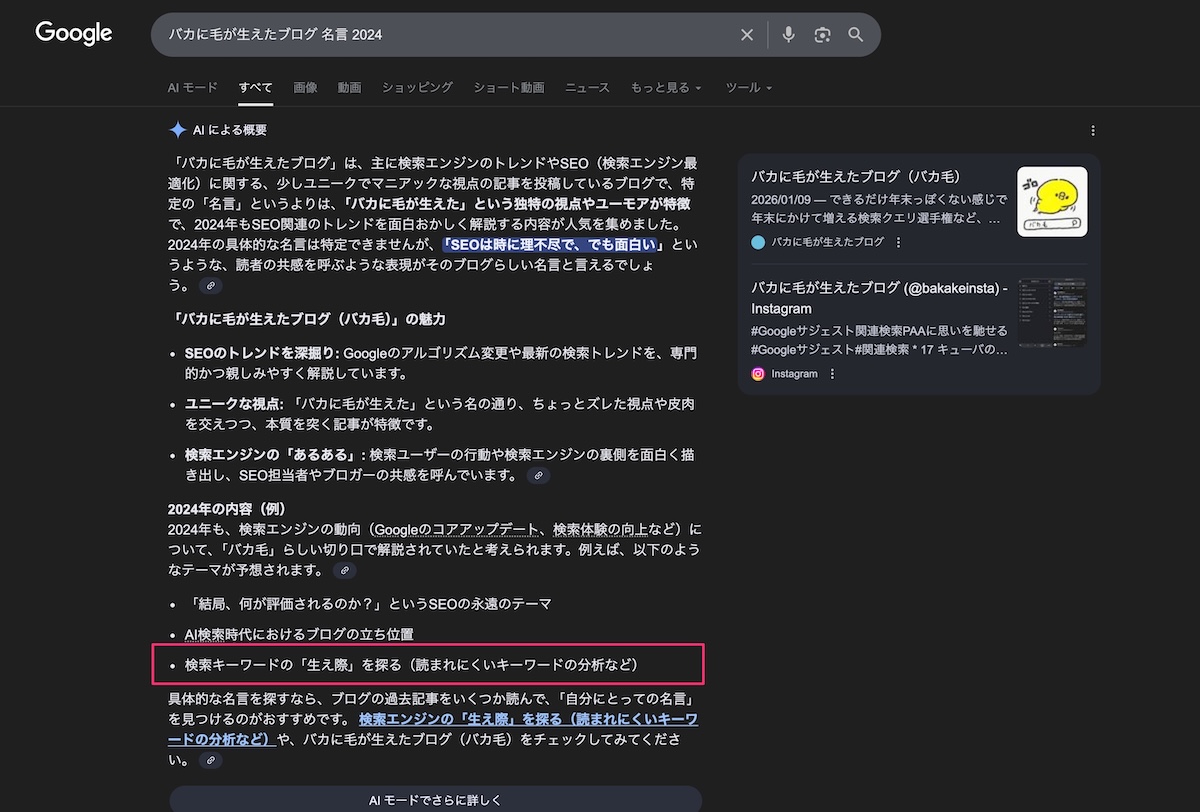Start voice search with microphone icon
Image resolution: width=1200 pixels, height=812 pixels.
(x=789, y=35)
